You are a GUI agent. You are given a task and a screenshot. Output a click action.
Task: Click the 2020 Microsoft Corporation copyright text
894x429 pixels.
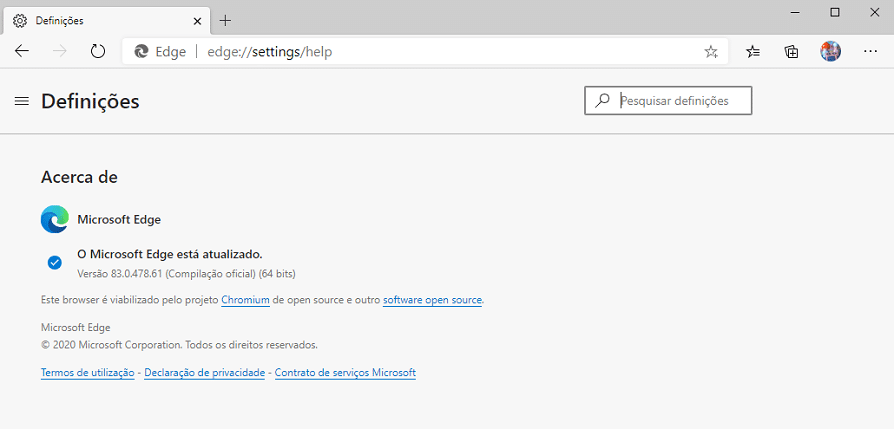pos(180,345)
